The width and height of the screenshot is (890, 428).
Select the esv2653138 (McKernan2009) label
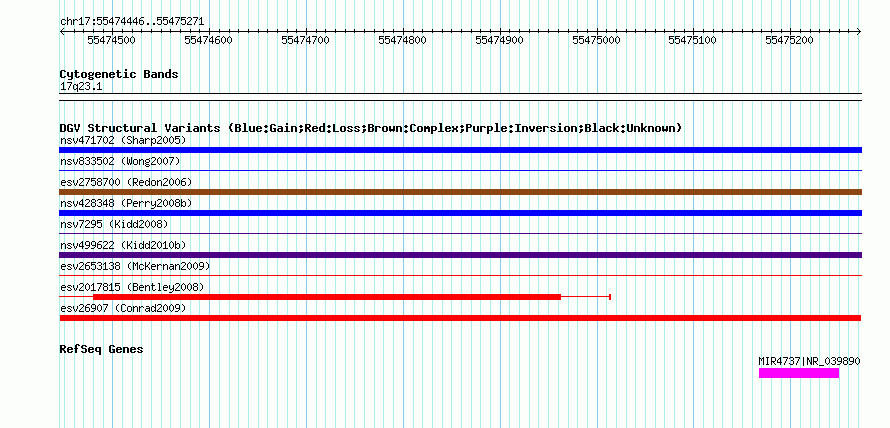(x=135, y=266)
